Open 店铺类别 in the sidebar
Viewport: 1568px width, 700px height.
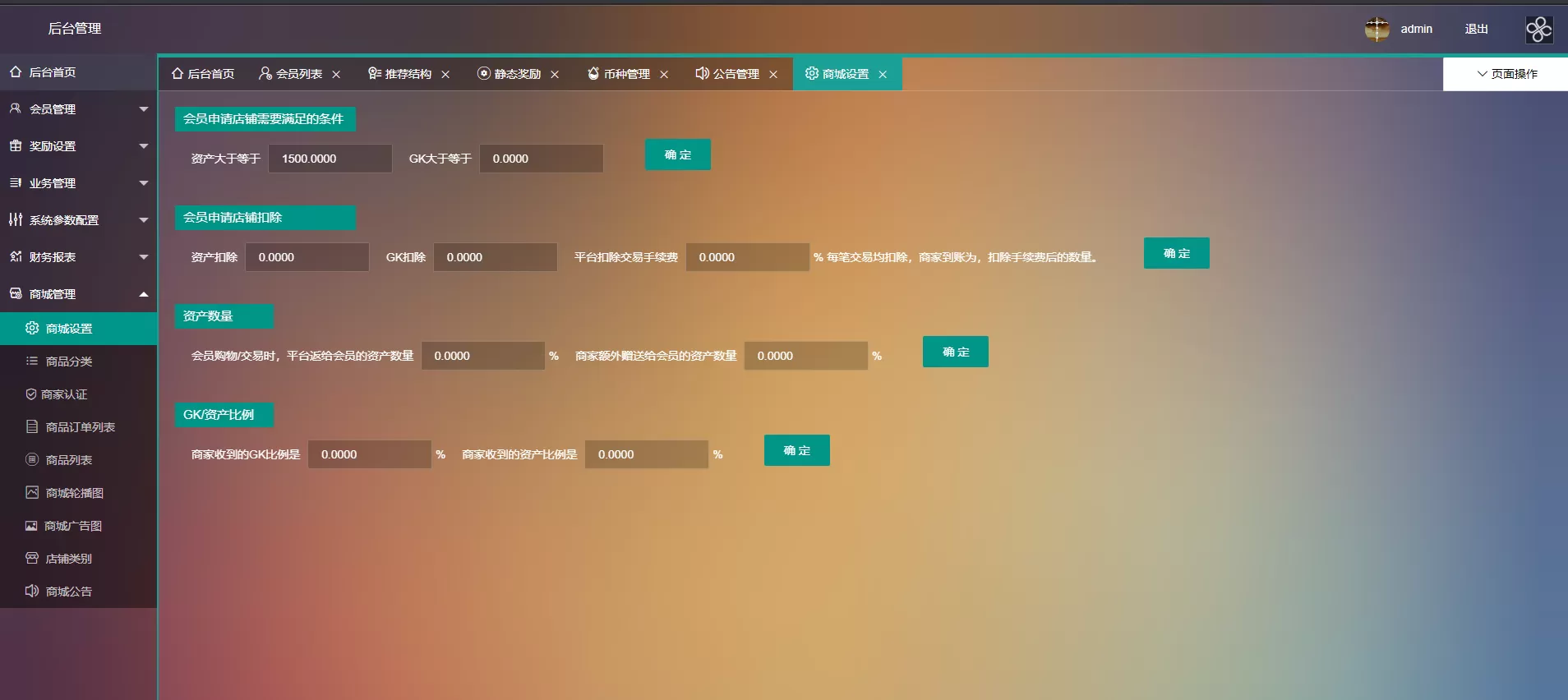coord(78,559)
